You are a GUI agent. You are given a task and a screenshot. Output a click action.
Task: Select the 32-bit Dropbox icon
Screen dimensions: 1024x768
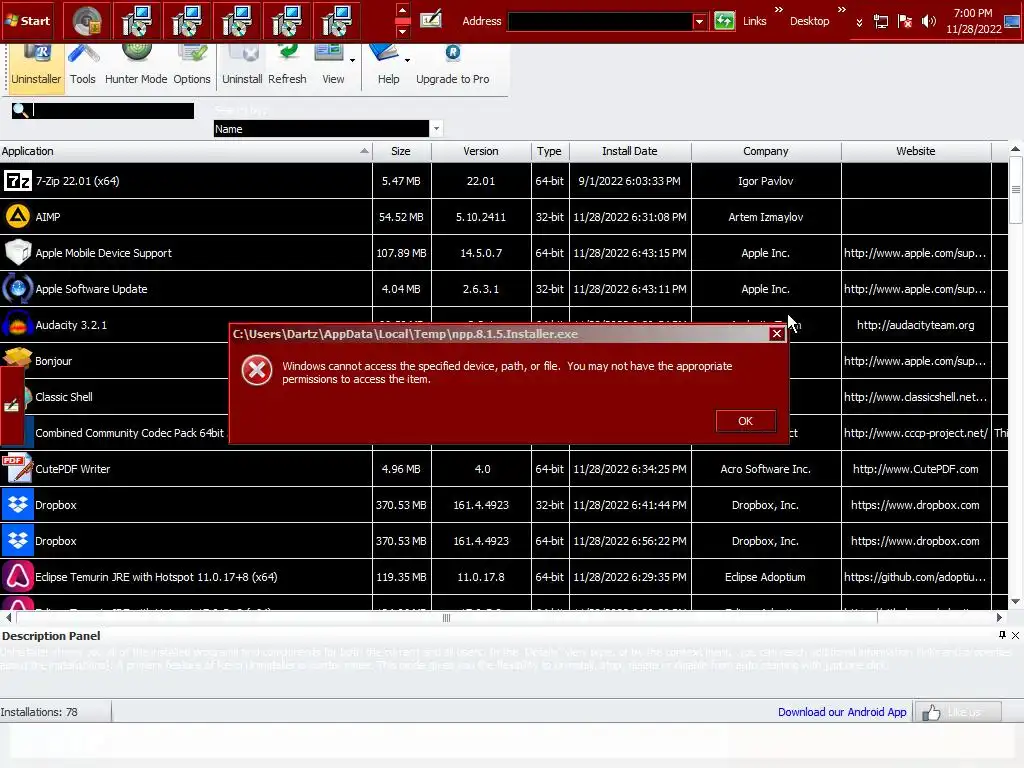pyautogui.click(x=18, y=505)
